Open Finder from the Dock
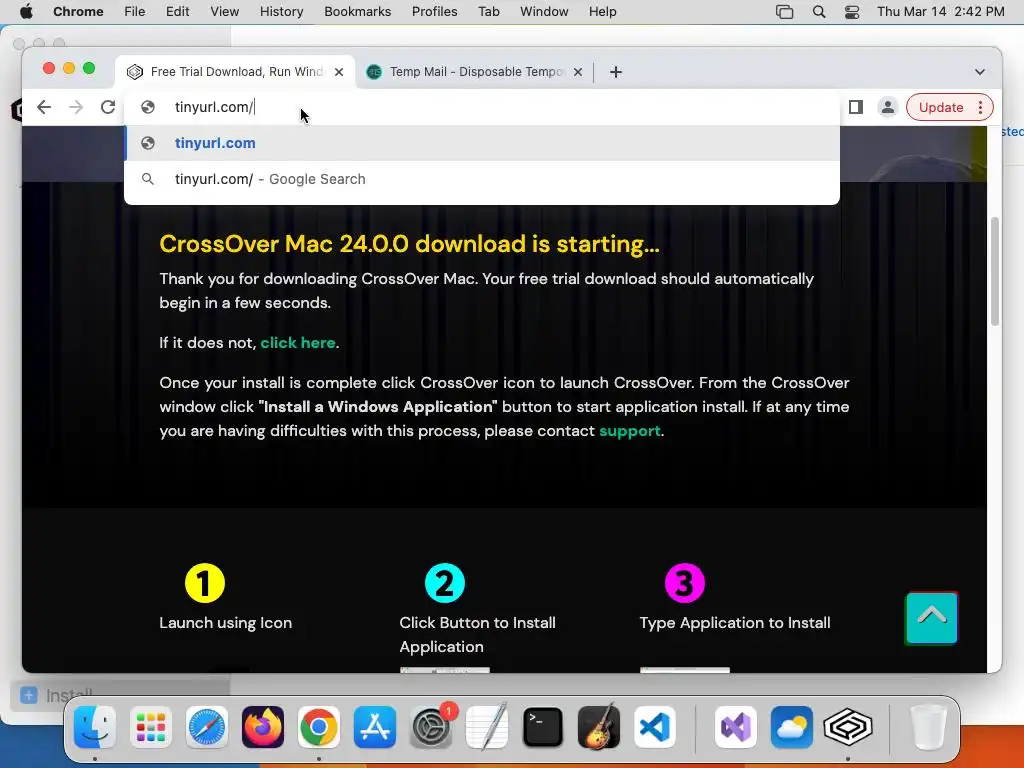This screenshot has height=768, width=1024. coord(95,727)
